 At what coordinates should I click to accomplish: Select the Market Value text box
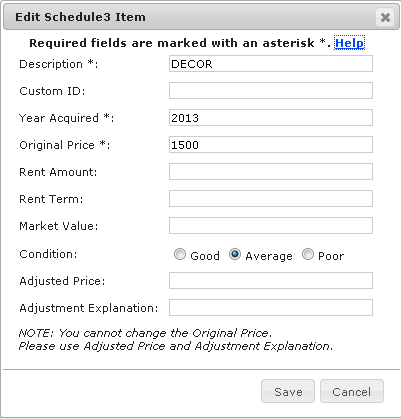click(x=271, y=226)
